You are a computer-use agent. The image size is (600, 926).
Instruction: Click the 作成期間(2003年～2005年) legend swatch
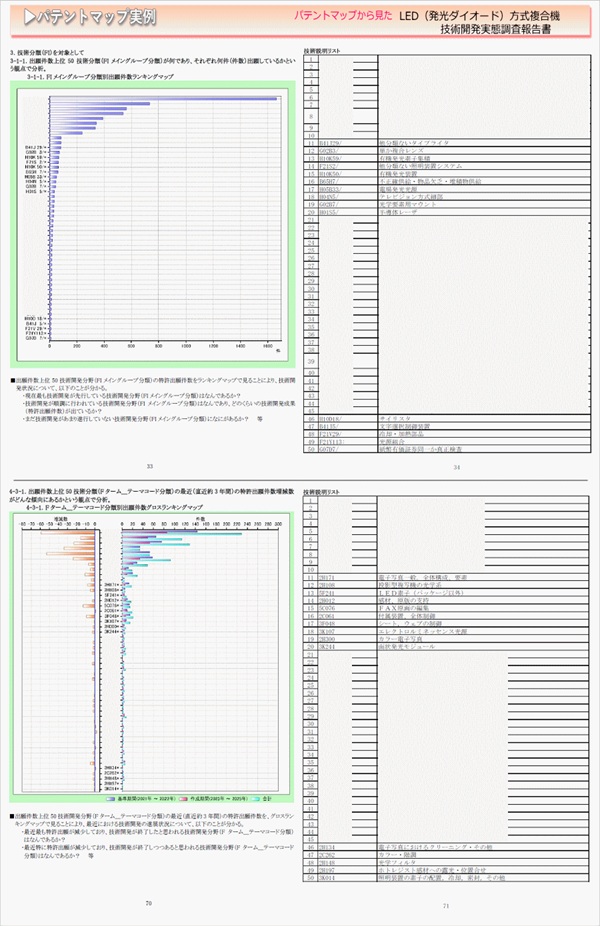179,799
